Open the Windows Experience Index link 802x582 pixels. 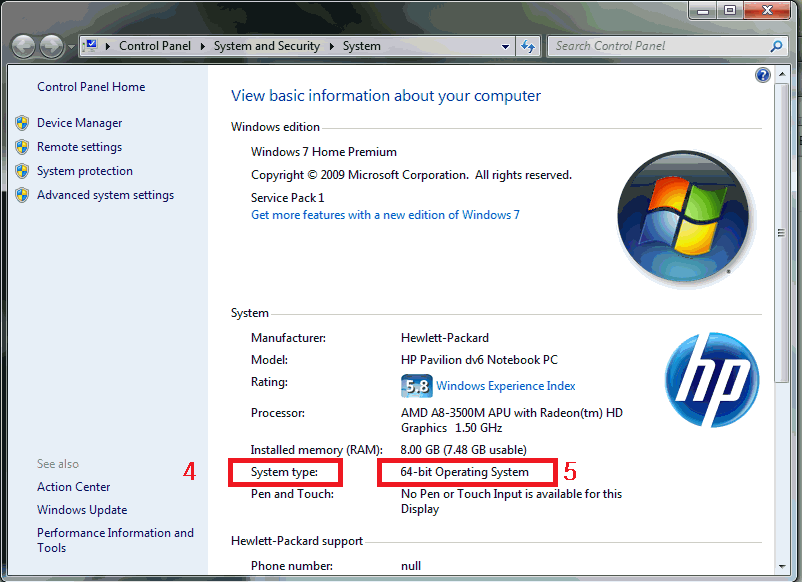pos(505,386)
